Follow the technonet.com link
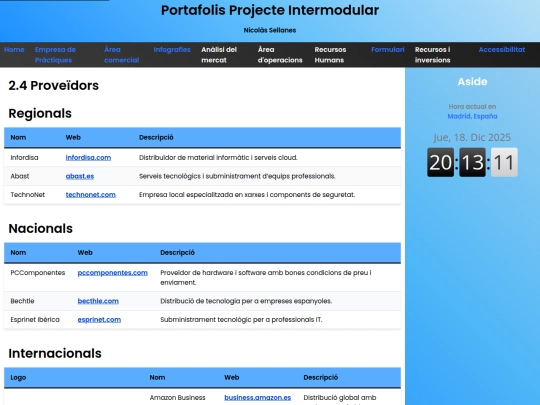Image resolution: width=540 pixels, height=405 pixels. click(91, 195)
